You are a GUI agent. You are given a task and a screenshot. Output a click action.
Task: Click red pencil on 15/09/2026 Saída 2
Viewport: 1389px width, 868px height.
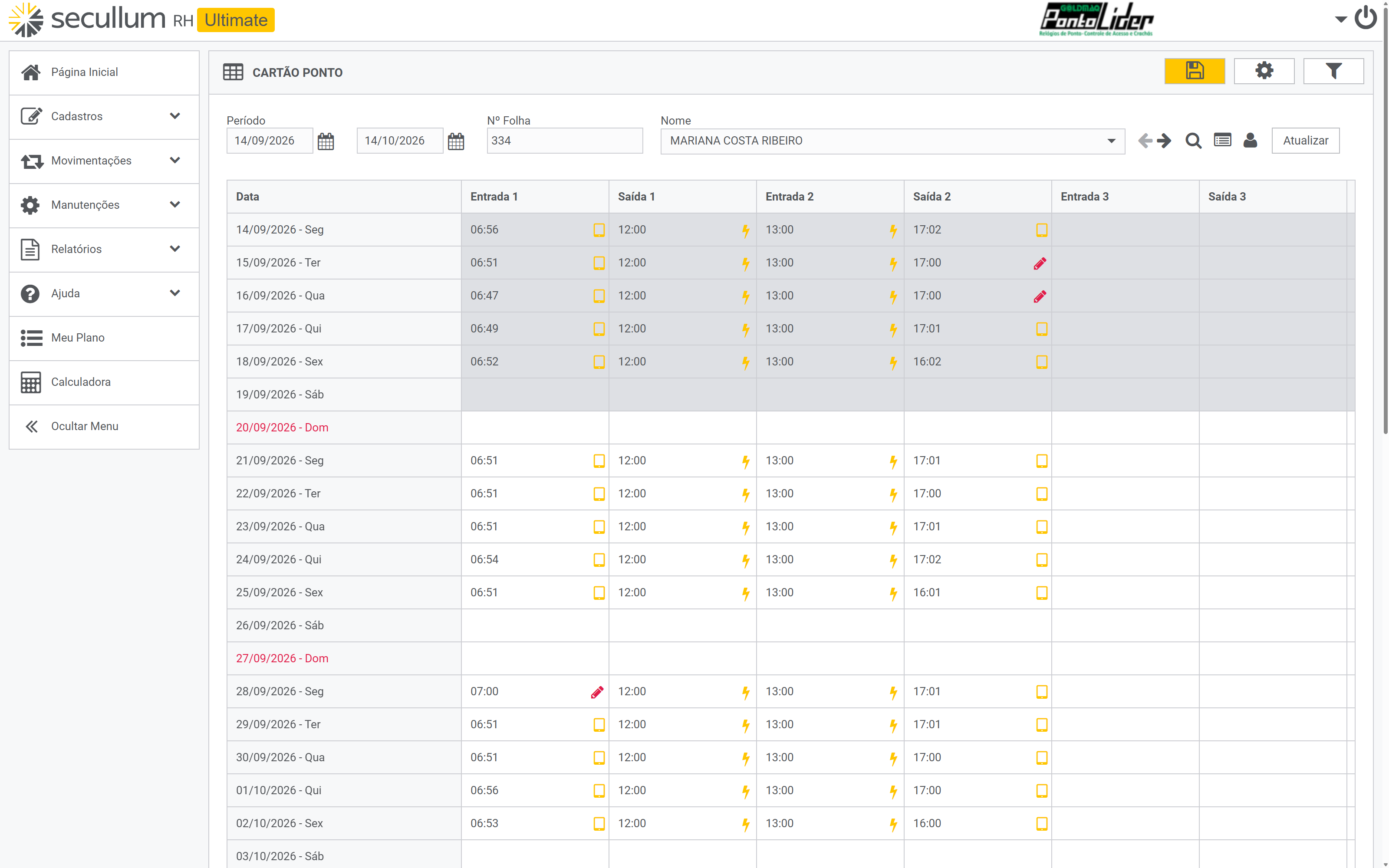pos(1040,263)
